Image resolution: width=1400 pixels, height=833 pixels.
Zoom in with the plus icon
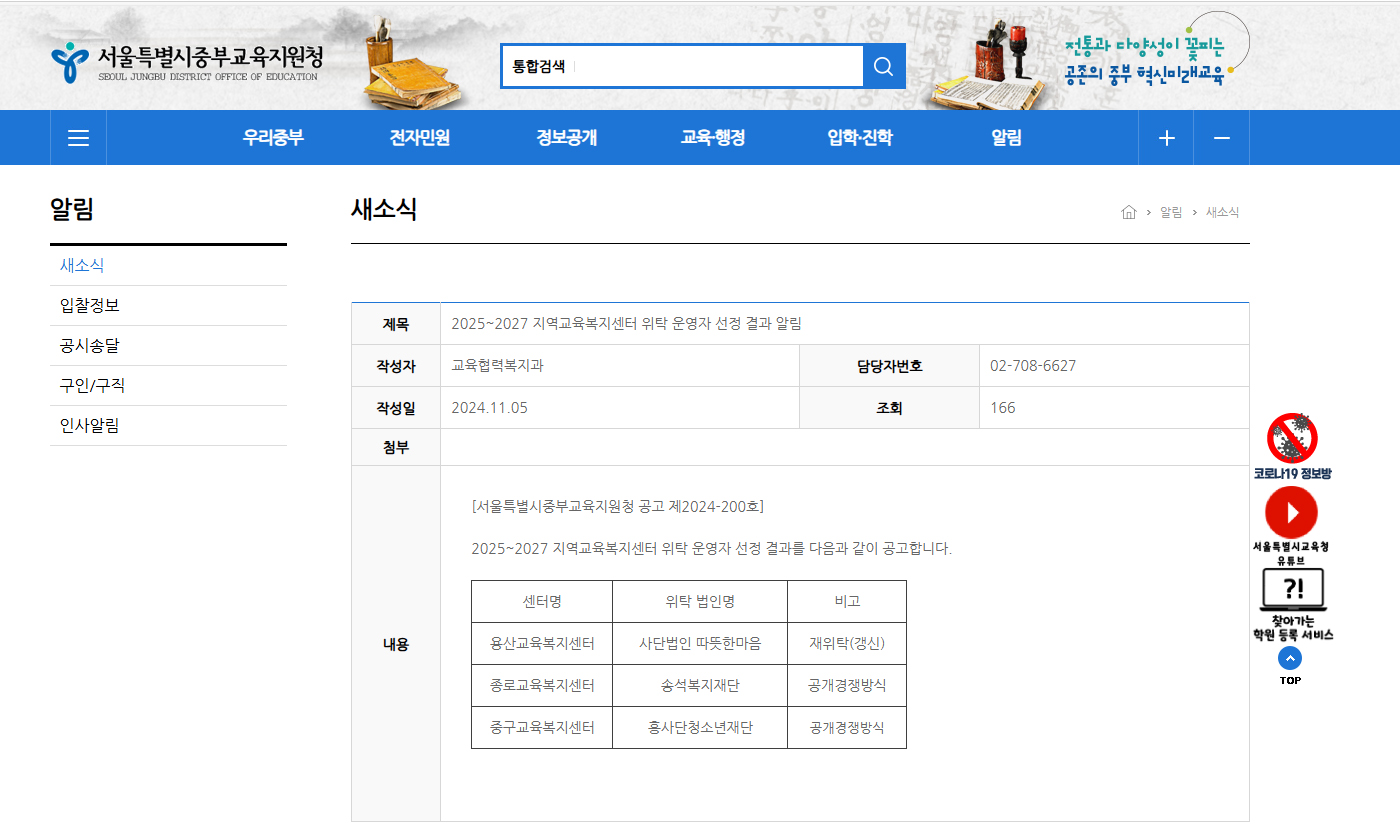click(x=1166, y=138)
